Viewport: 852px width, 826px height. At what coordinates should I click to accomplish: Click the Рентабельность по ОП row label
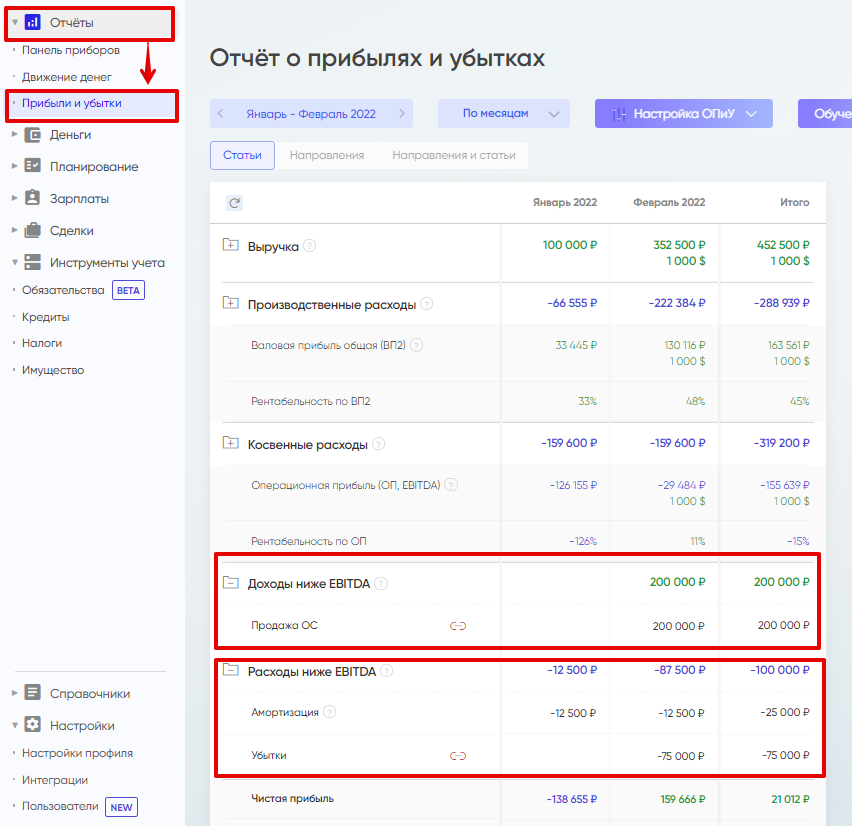point(309,541)
